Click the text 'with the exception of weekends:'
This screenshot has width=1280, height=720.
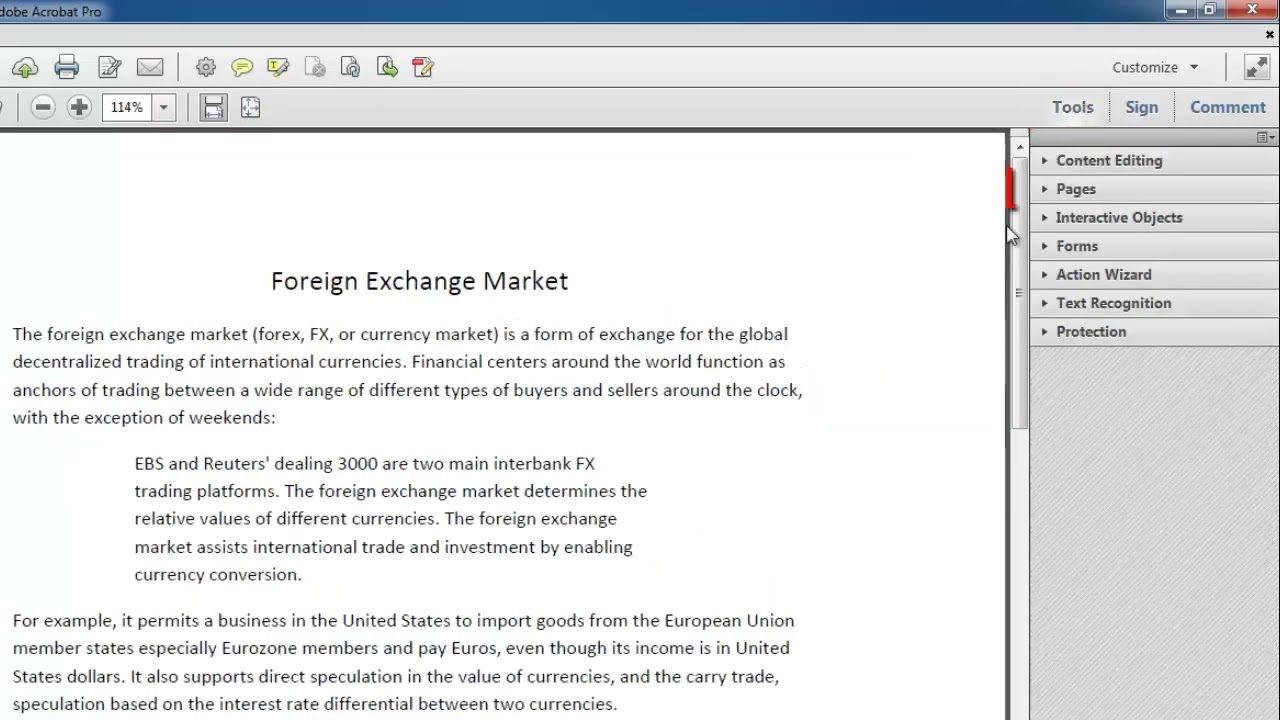144,417
